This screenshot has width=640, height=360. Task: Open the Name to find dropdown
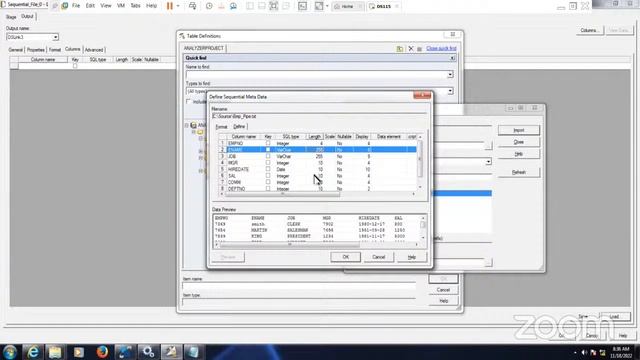pyautogui.click(x=450, y=75)
